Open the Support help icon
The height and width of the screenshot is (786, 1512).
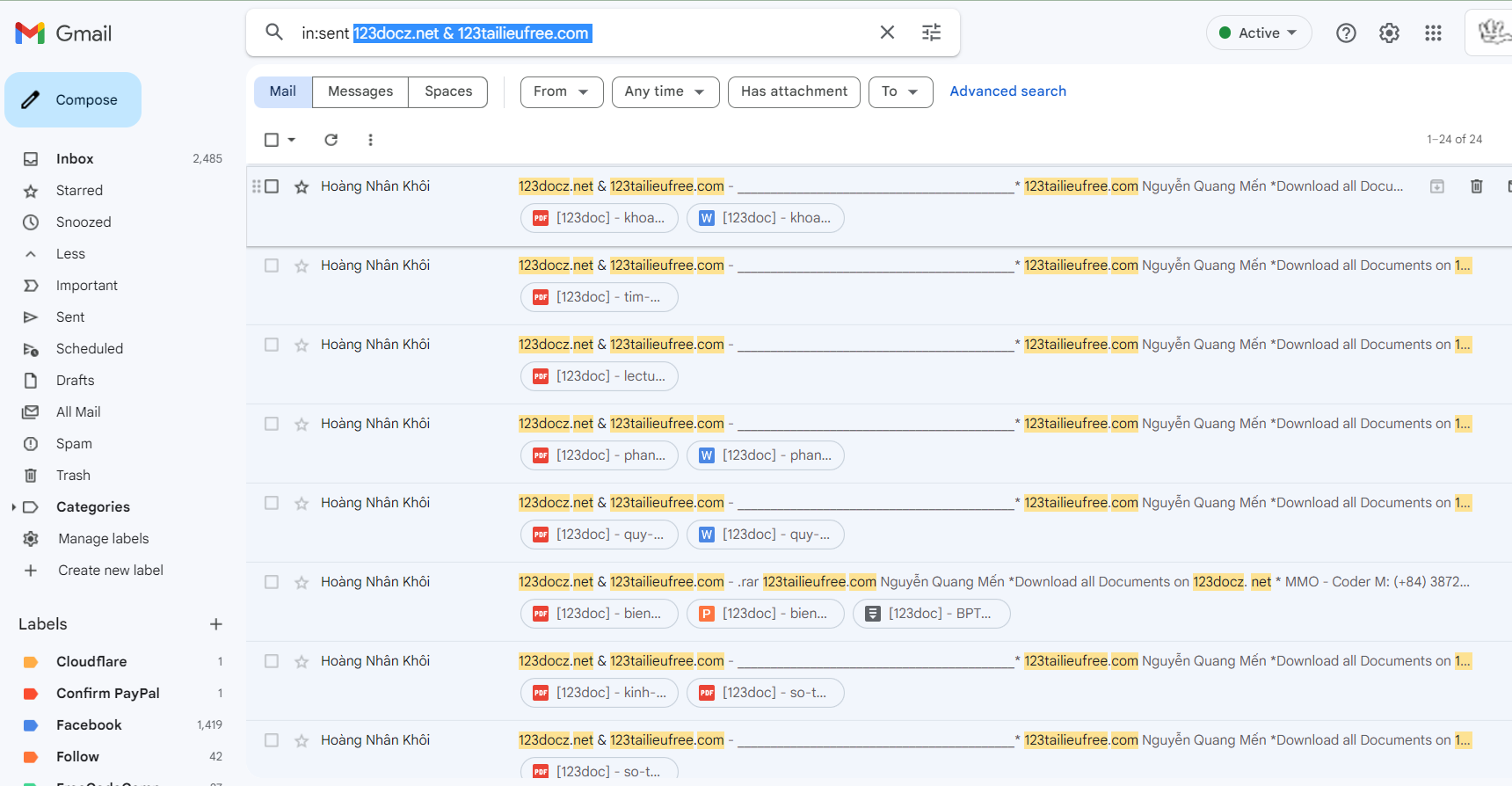tap(1346, 33)
